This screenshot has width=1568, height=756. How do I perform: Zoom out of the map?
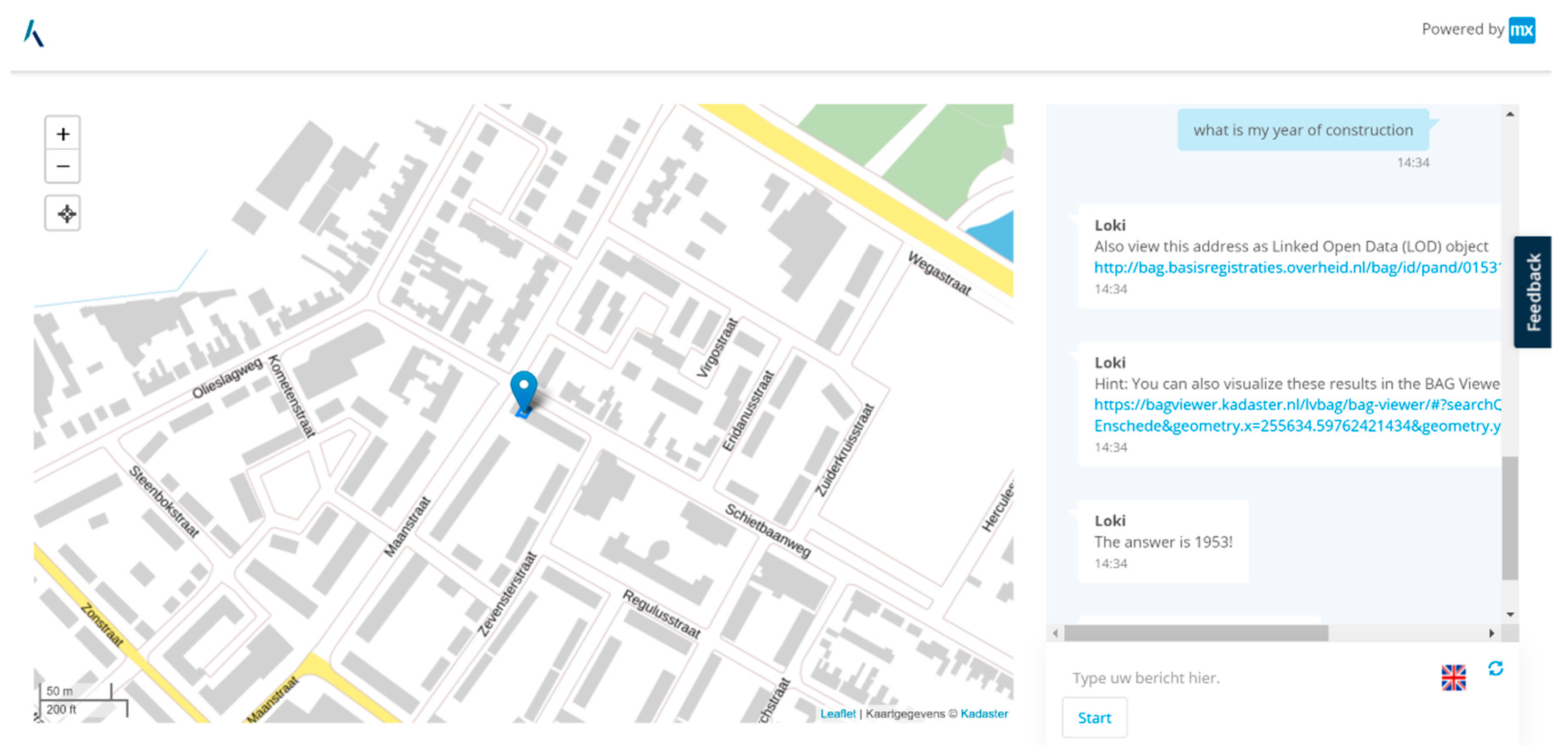pyautogui.click(x=63, y=166)
